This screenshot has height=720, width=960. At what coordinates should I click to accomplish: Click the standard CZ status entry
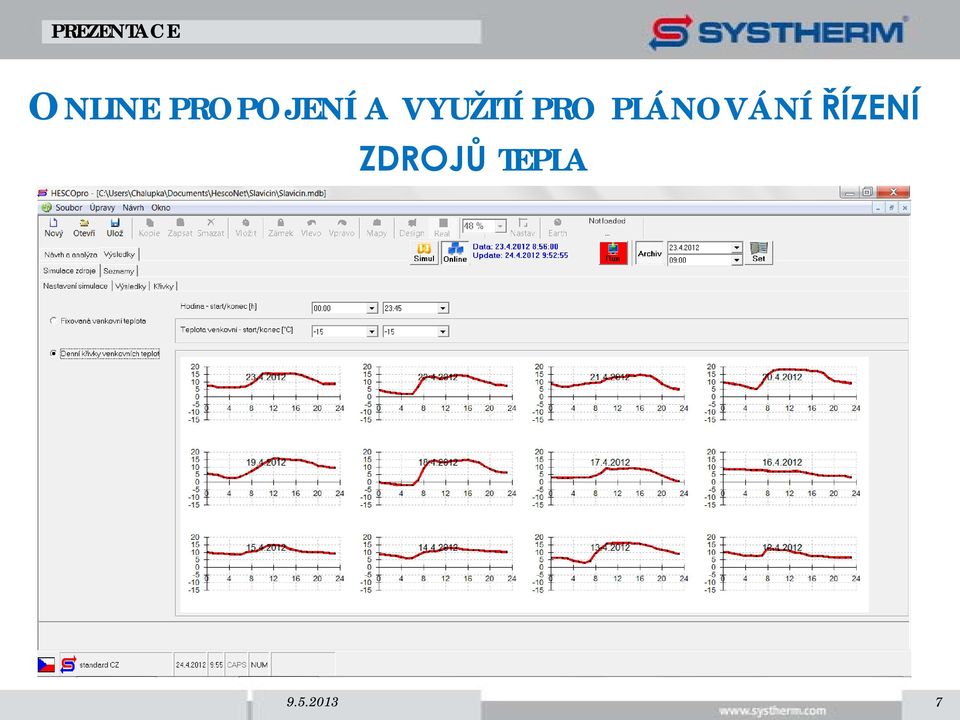pyautogui.click(x=99, y=665)
